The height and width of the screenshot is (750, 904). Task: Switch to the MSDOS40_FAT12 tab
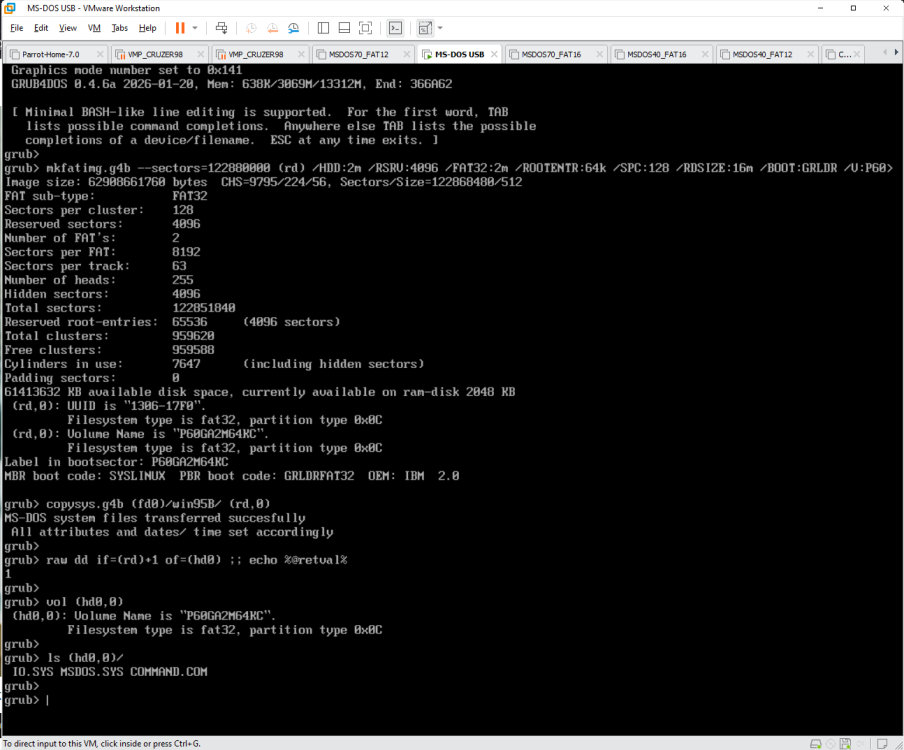pyautogui.click(x=762, y=54)
